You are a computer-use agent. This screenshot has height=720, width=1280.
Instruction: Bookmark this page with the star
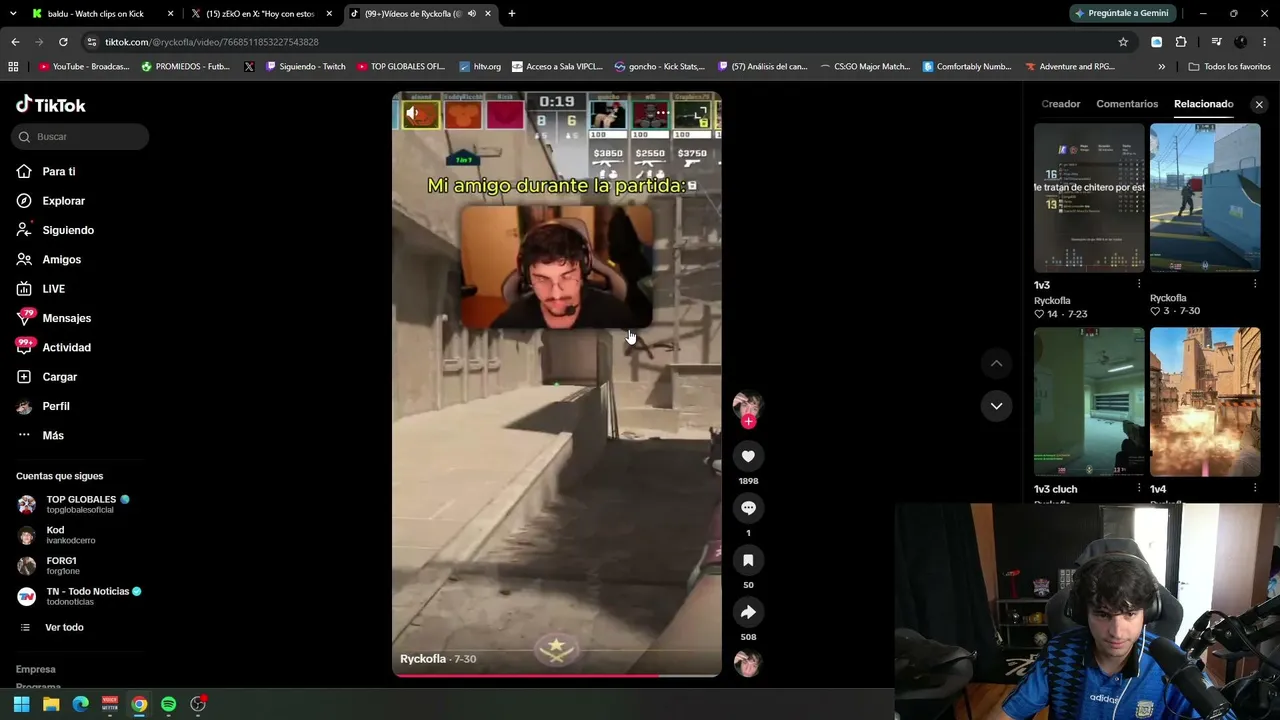pyautogui.click(x=1123, y=42)
